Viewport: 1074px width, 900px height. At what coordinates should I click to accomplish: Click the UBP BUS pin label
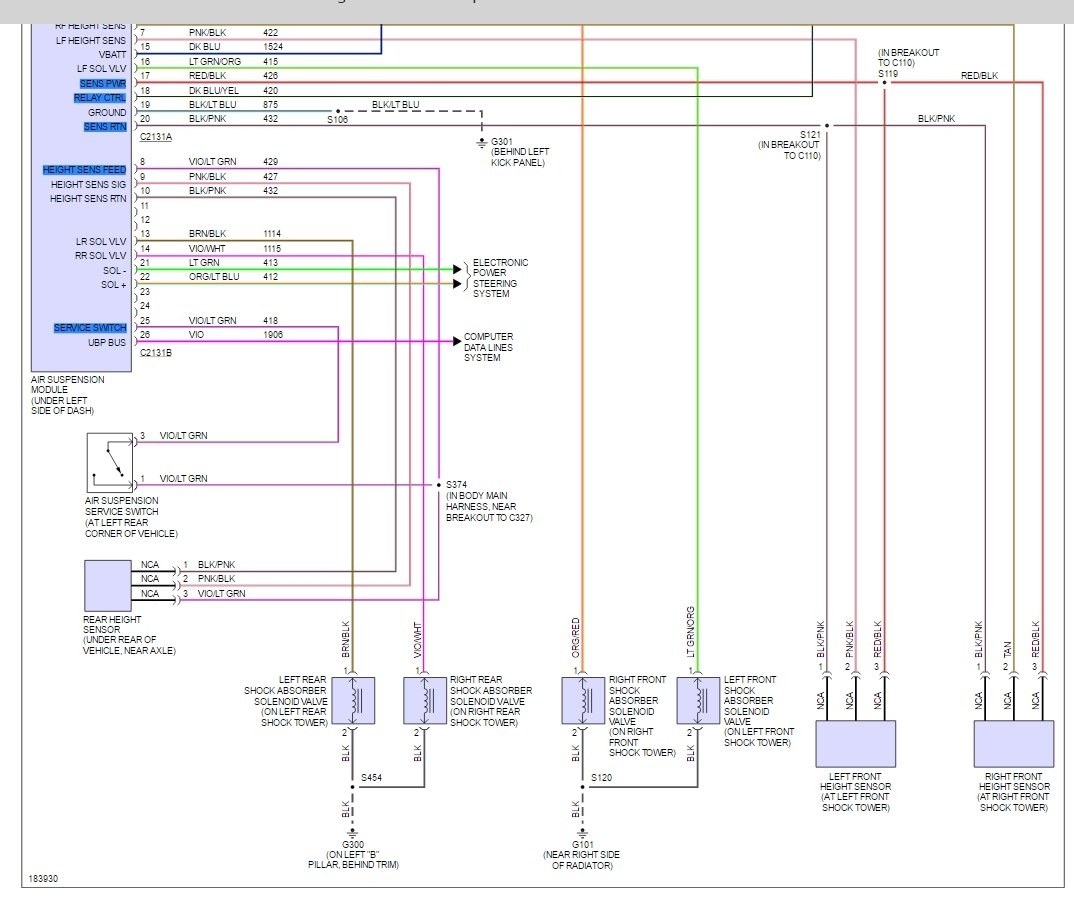click(x=107, y=342)
